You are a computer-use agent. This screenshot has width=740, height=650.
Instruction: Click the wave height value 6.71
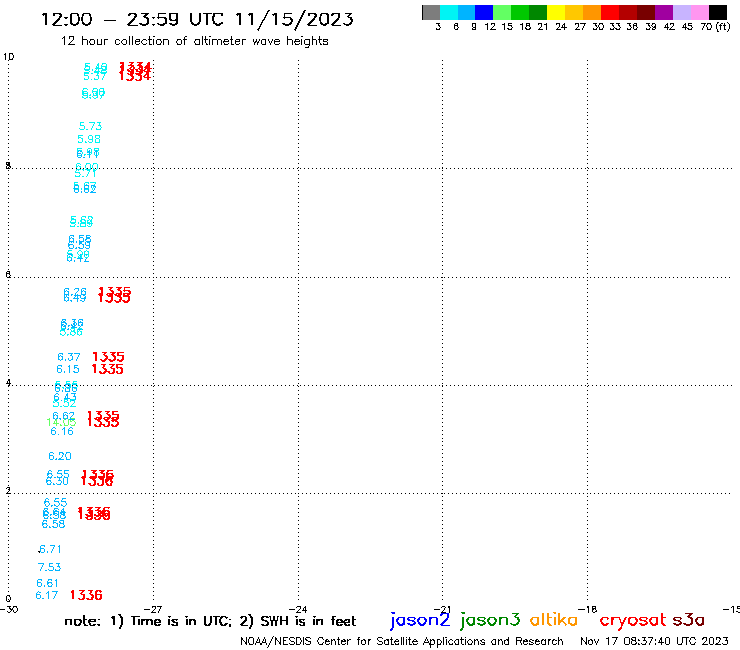[x=50, y=549]
